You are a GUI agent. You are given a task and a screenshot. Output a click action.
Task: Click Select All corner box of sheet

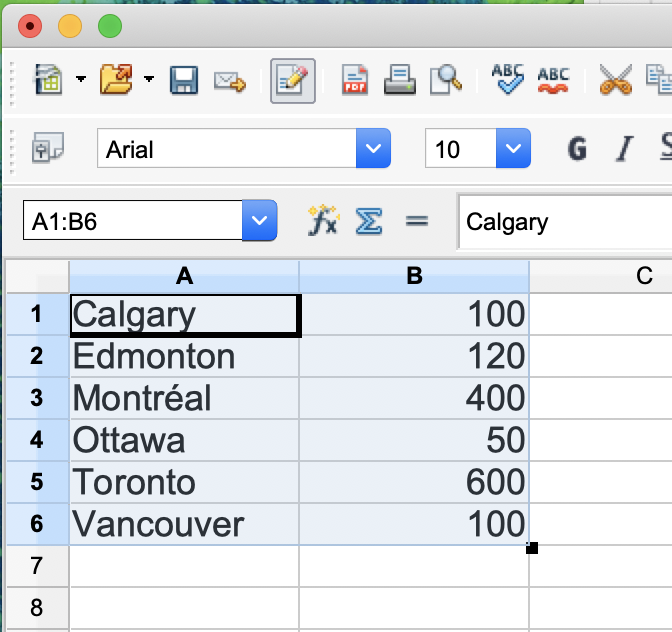click(37, 276)
